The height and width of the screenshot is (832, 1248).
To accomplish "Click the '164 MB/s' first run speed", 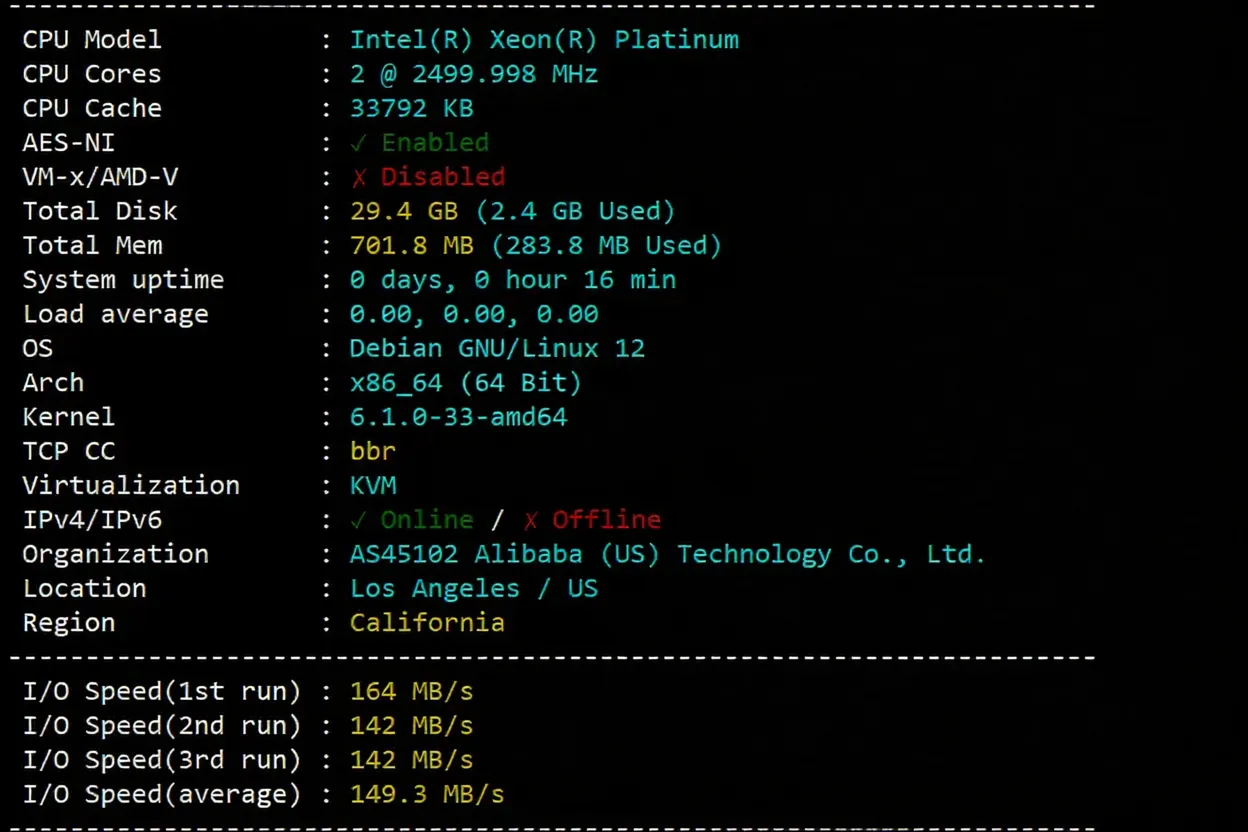I will click(x=411, y=691).
